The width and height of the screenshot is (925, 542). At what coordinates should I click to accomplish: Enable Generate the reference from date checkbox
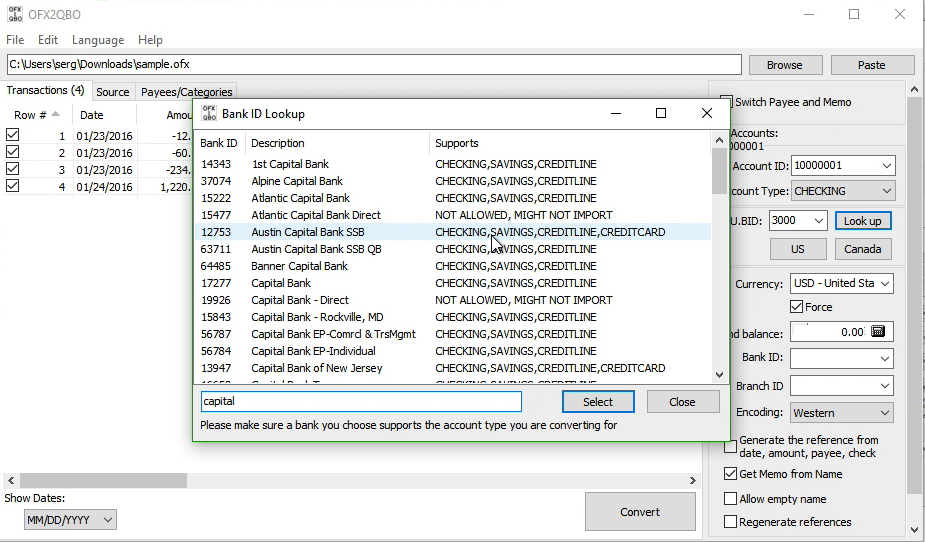[x=730, y=446]
